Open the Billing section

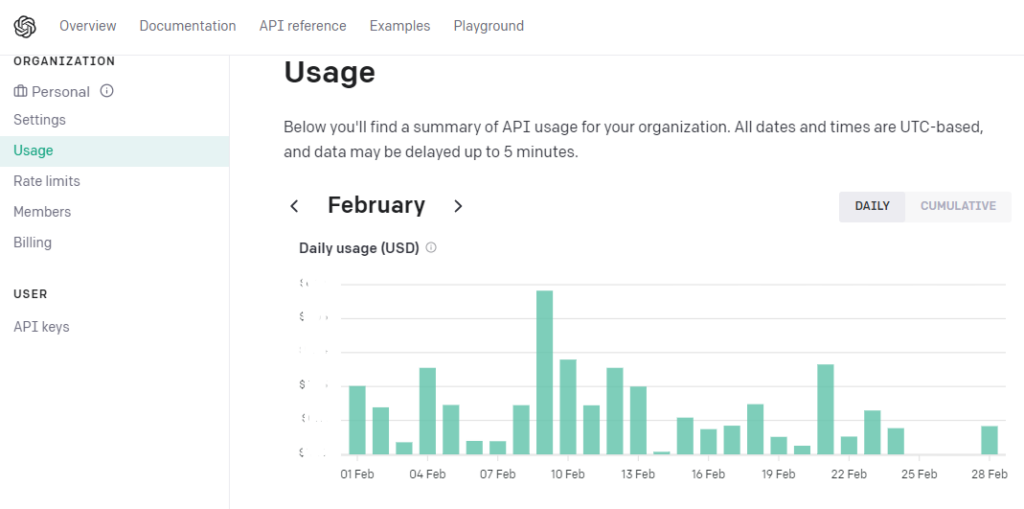(33, 243)
